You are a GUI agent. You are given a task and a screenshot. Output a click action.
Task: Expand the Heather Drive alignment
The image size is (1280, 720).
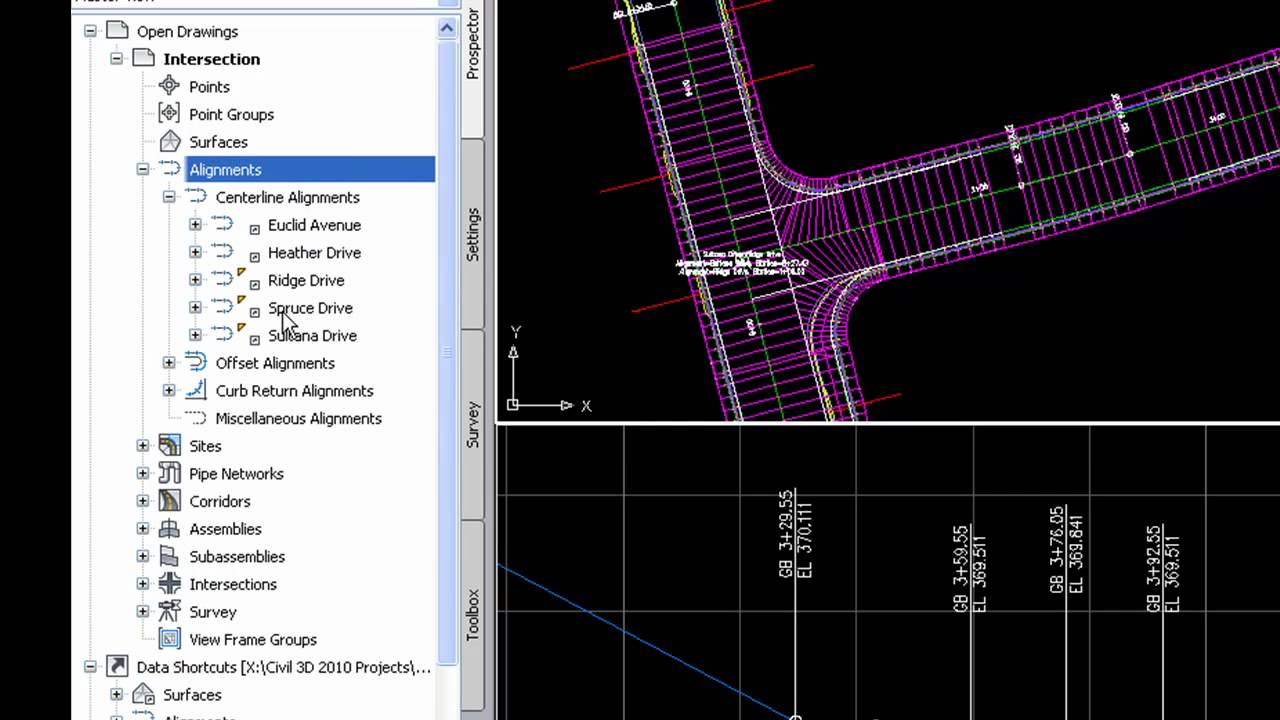(x=195, y=252)
